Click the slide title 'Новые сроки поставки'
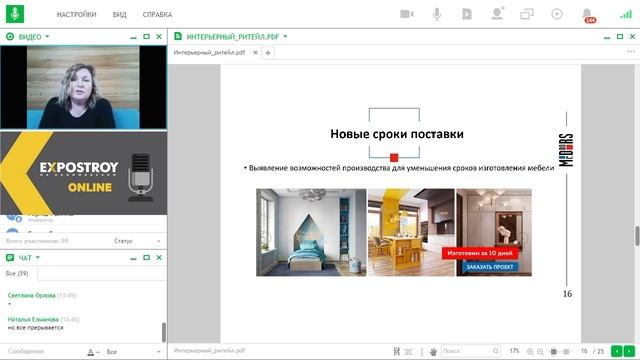640x360 pixels. [x=397, y=134]
